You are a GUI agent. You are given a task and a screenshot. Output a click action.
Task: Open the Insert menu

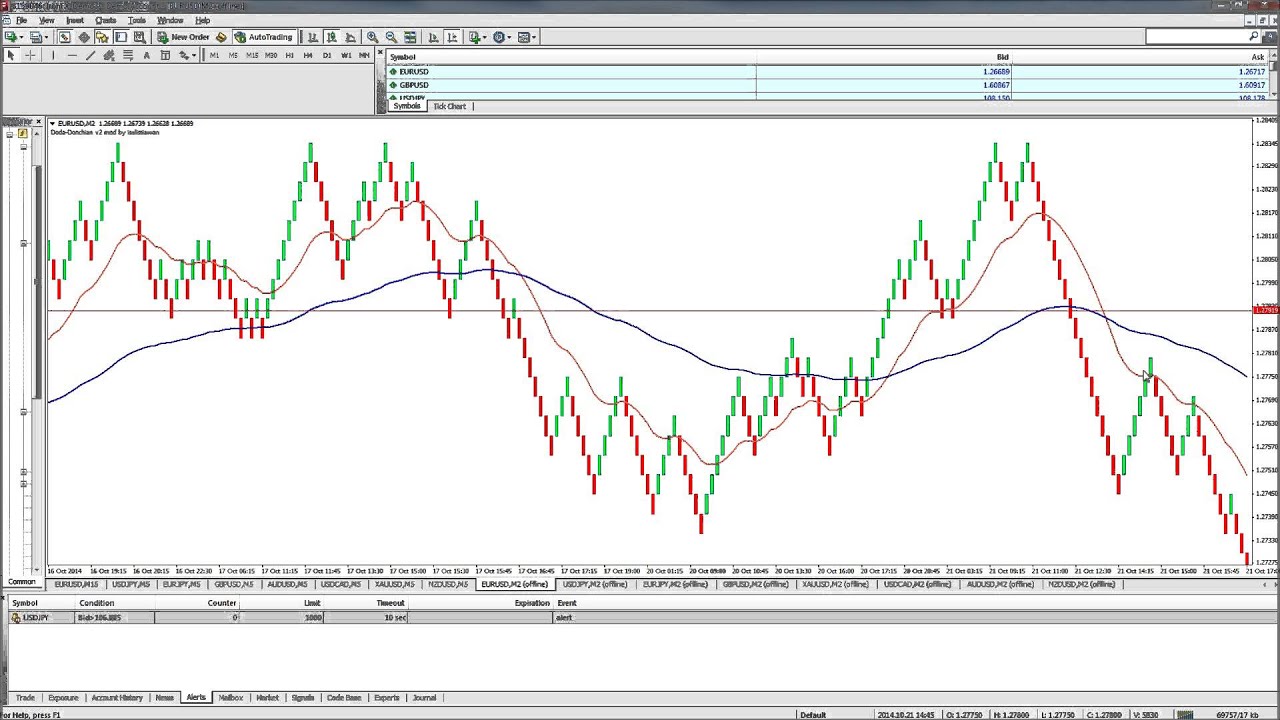75,20
